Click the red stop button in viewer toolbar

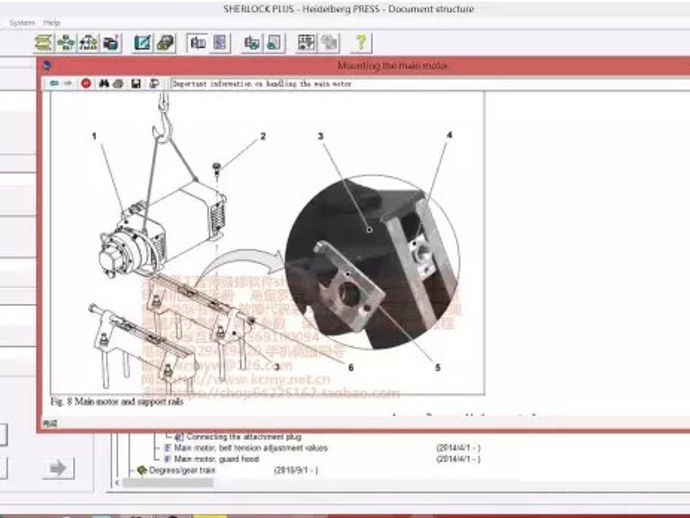click(86, 83)
